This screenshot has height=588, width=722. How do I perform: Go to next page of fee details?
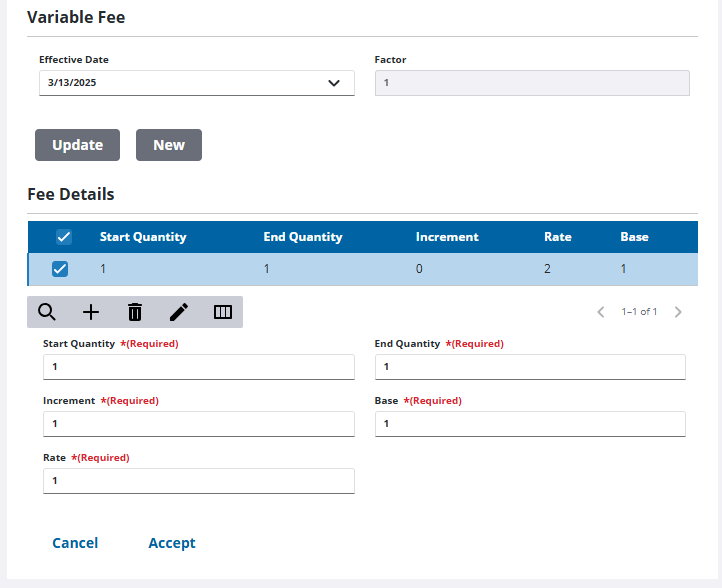[x=678, y=312]
